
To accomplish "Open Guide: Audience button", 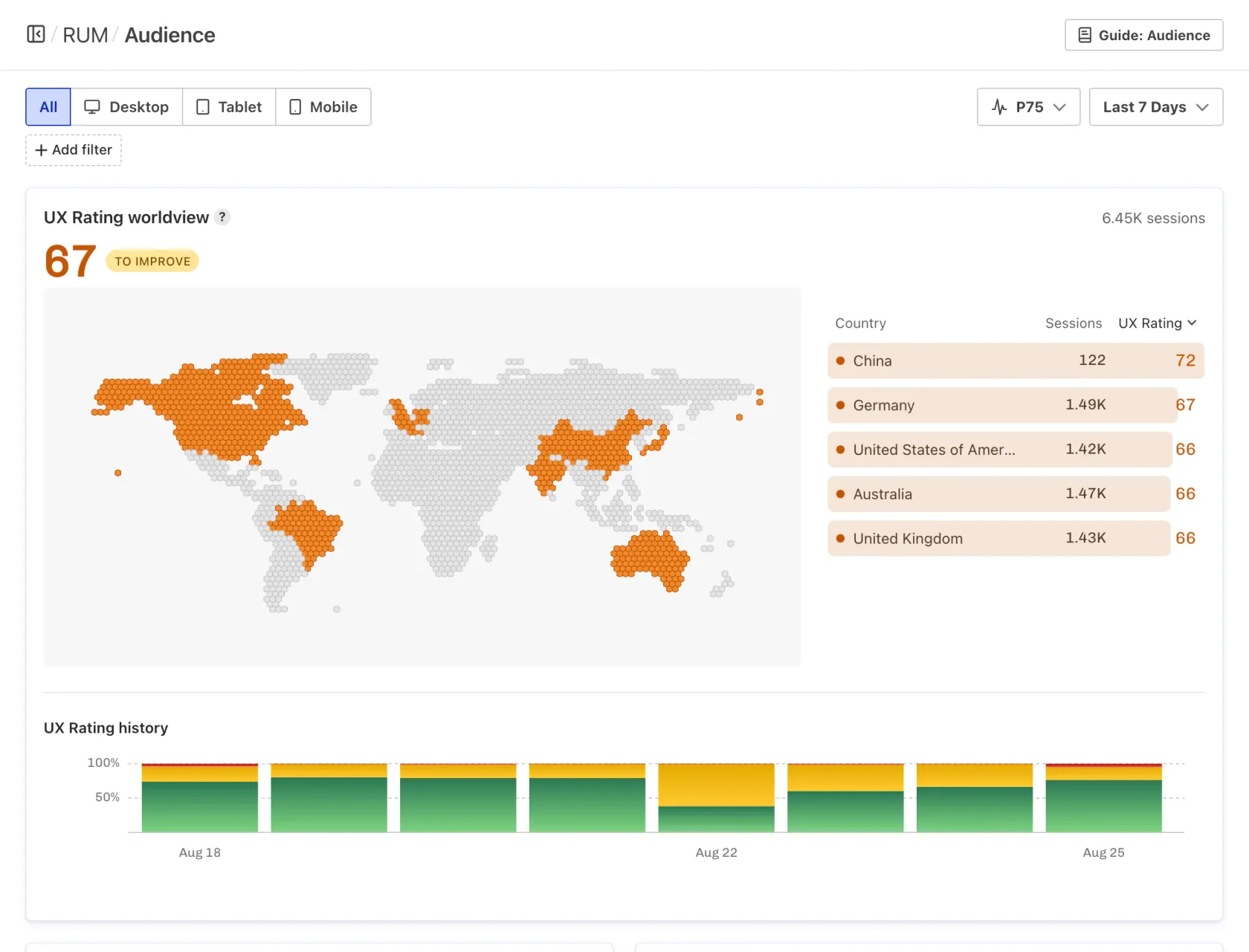I will [x=1143, y=35].
